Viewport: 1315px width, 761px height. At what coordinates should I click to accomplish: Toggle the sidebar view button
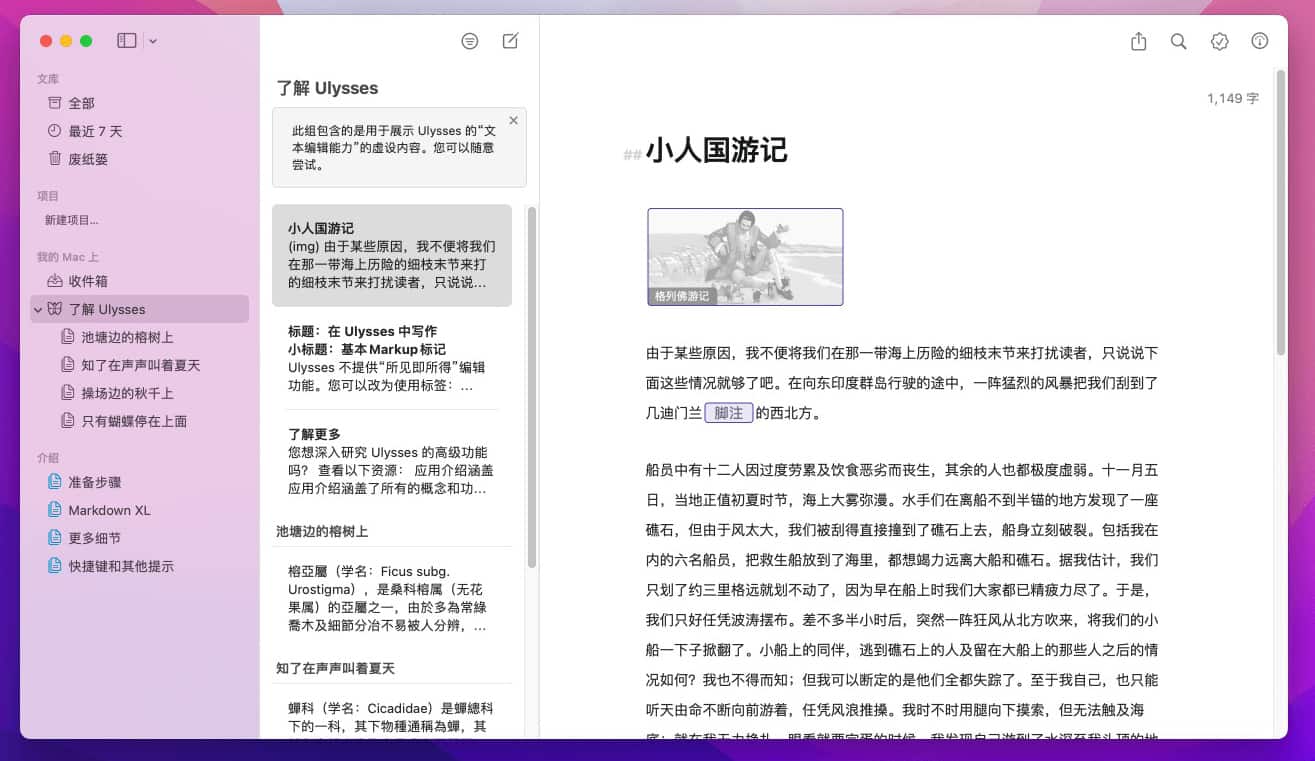[127, 41]
